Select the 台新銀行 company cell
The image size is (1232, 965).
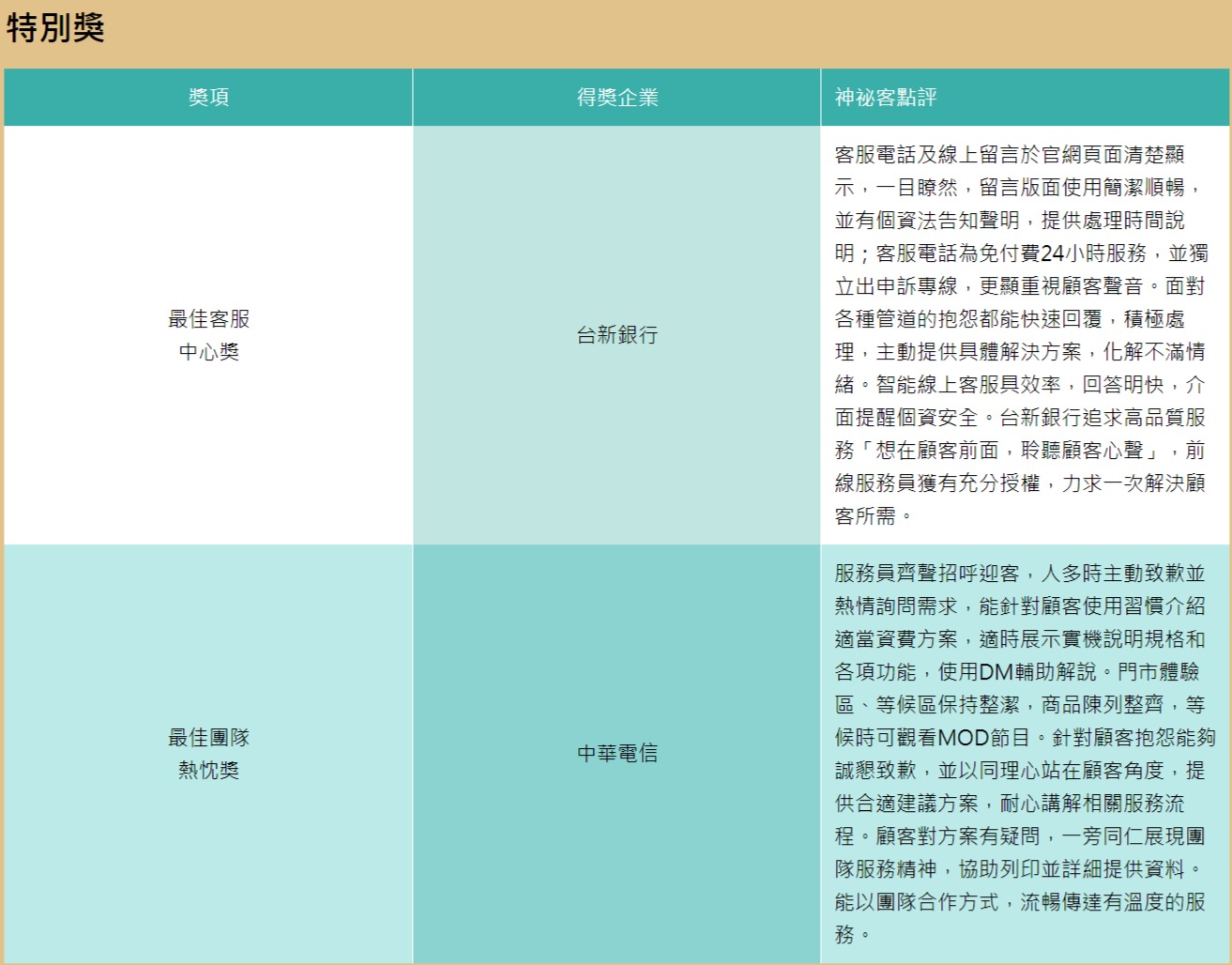[x=616, y=335]
